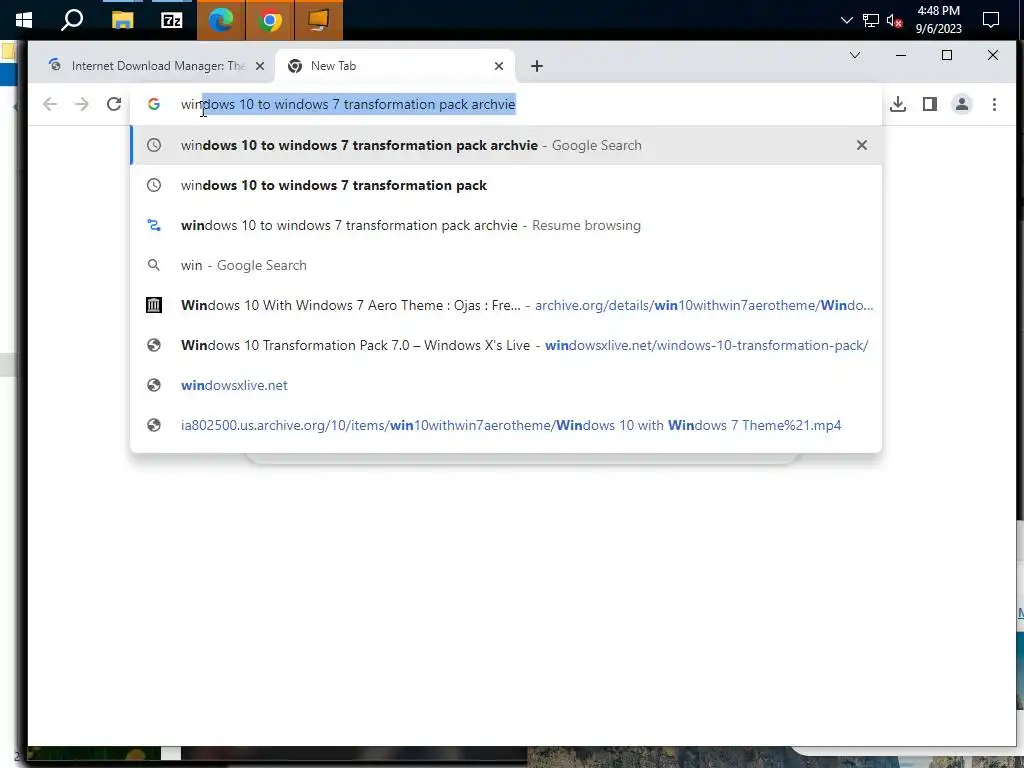Open the orange monitor app in the taskbar
This screenshot has width=1024, height=768.
click(319, 20)
